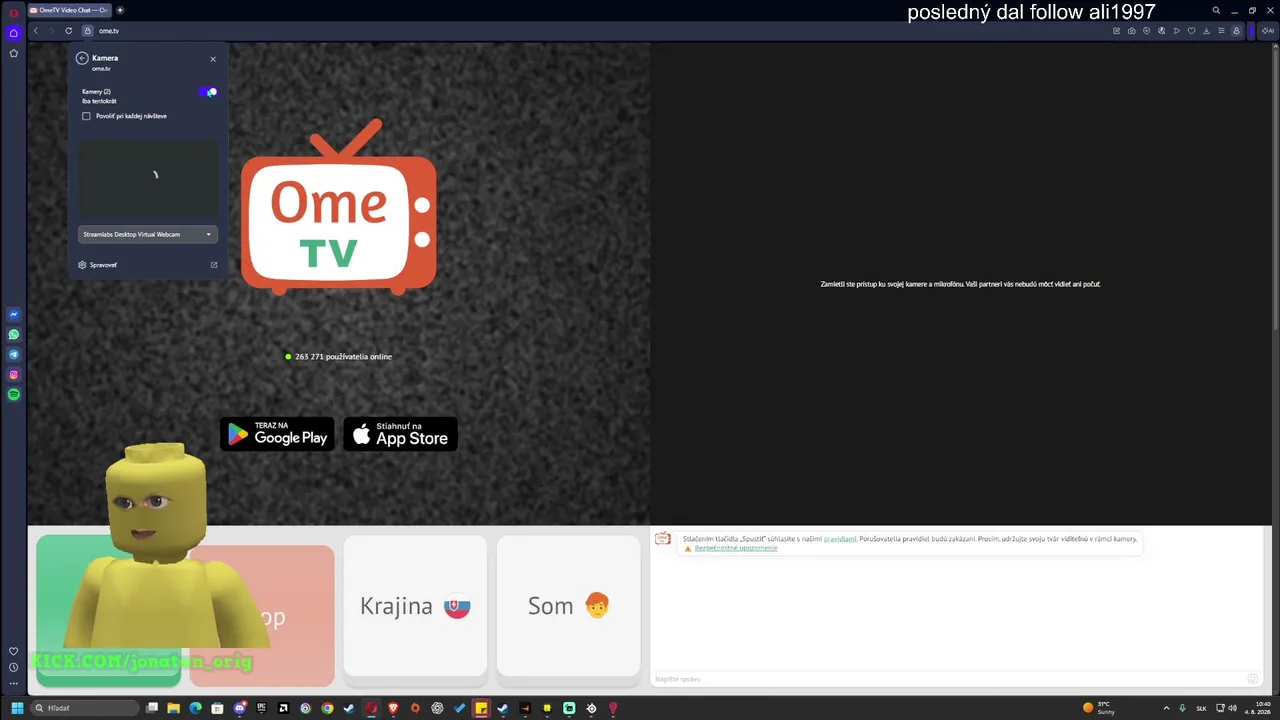Open history clock icon in sidebar
Viewport: 1280px width, 720px height.
pos(13,667)
